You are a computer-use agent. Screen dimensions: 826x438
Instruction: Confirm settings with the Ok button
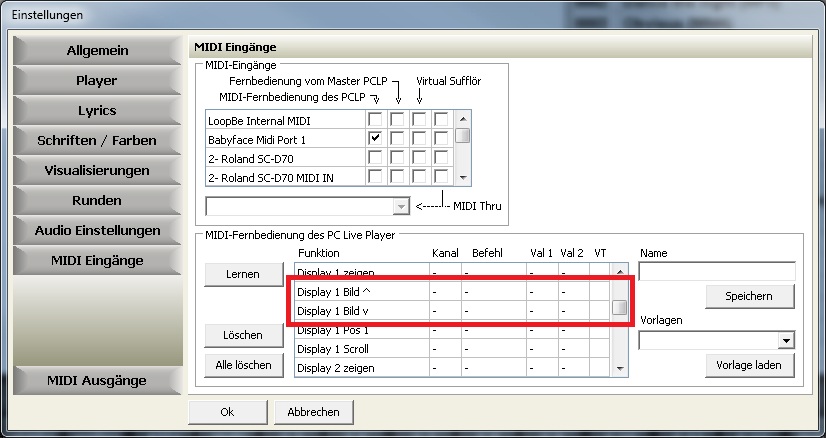pyautogui.click(x=227, y=411)
